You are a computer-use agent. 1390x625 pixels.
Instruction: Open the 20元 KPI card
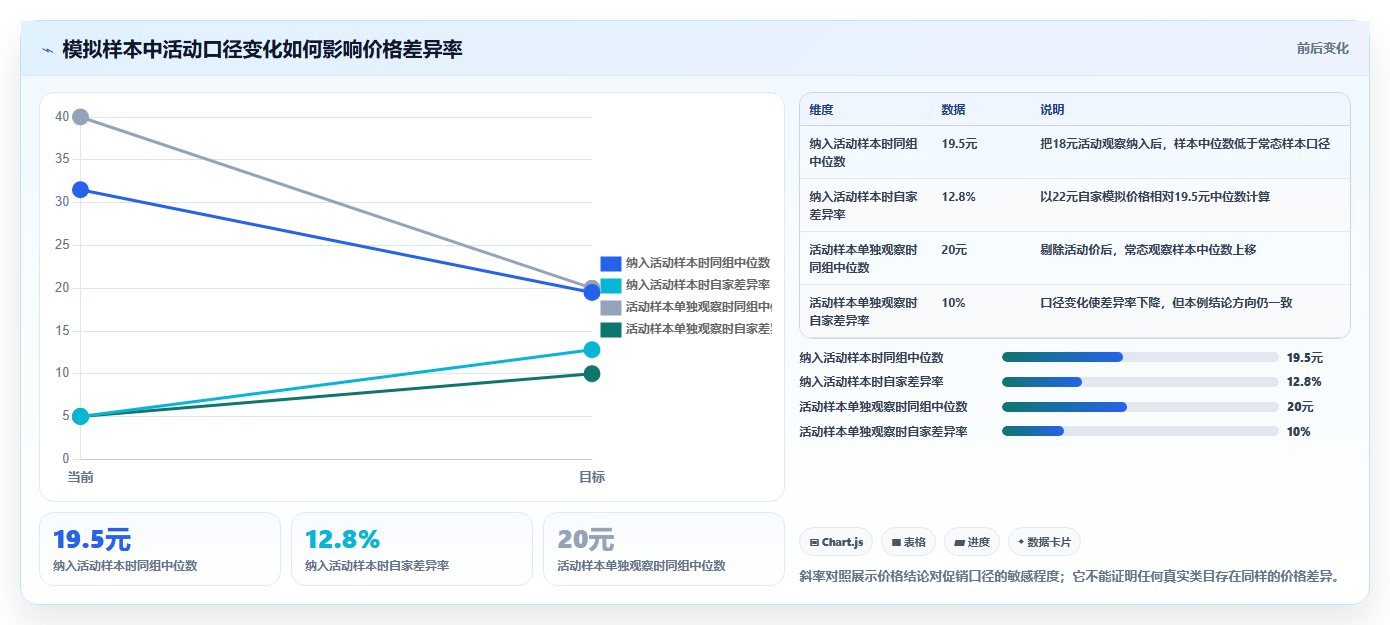point(664,549)
